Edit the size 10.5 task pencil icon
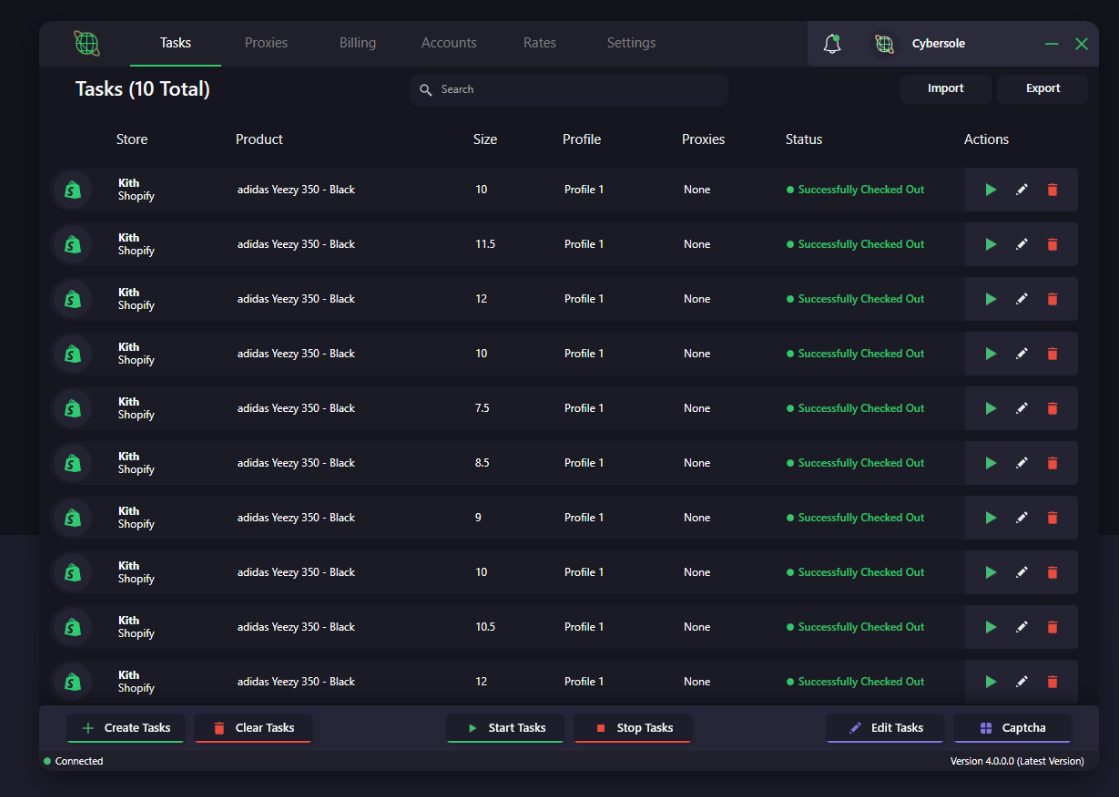The height and width of the screenshot is (797, 1119). point(1022,627)
